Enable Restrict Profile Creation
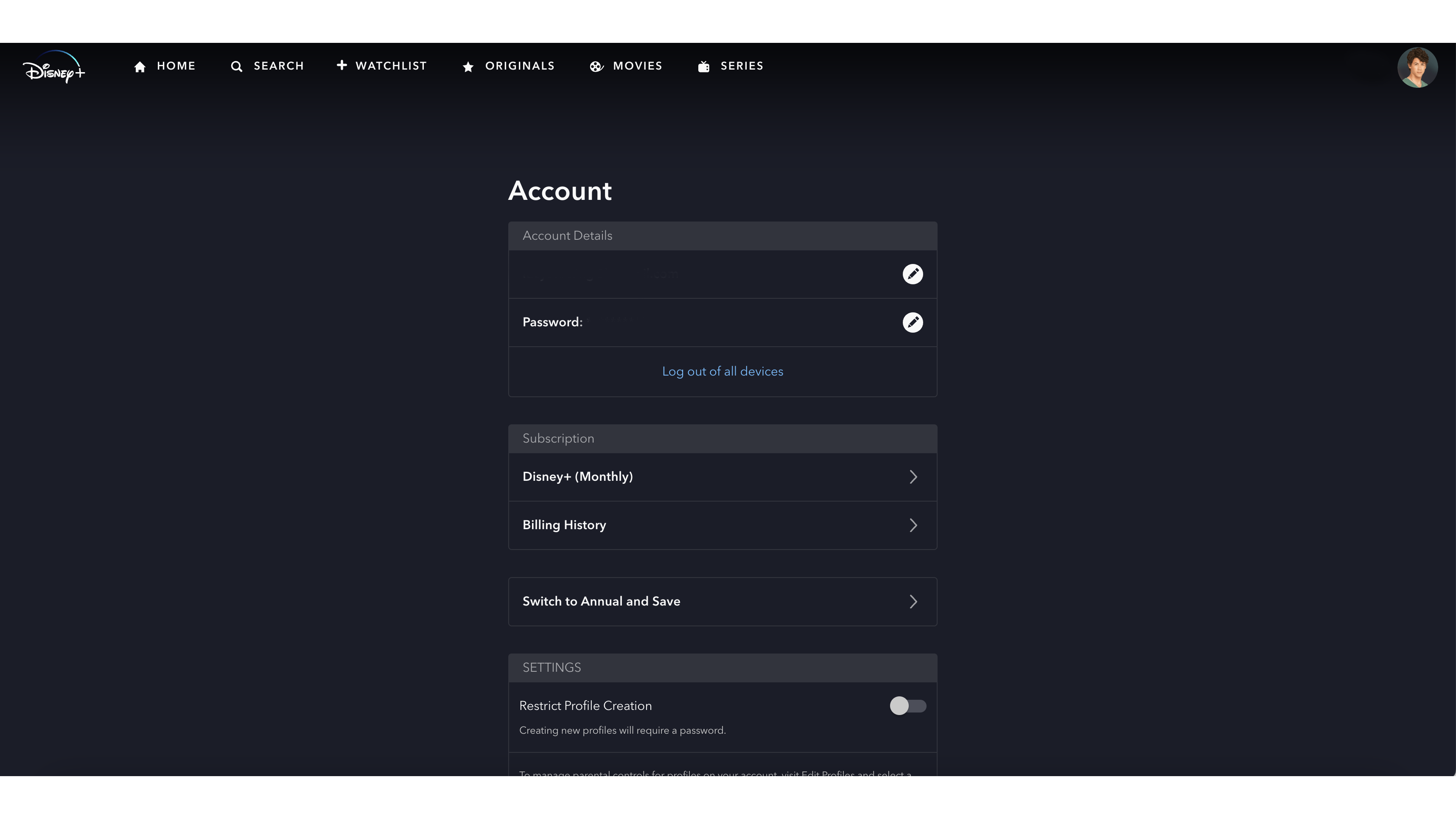The height and width of the screenshot is (819, 1456). coord(908,706)
